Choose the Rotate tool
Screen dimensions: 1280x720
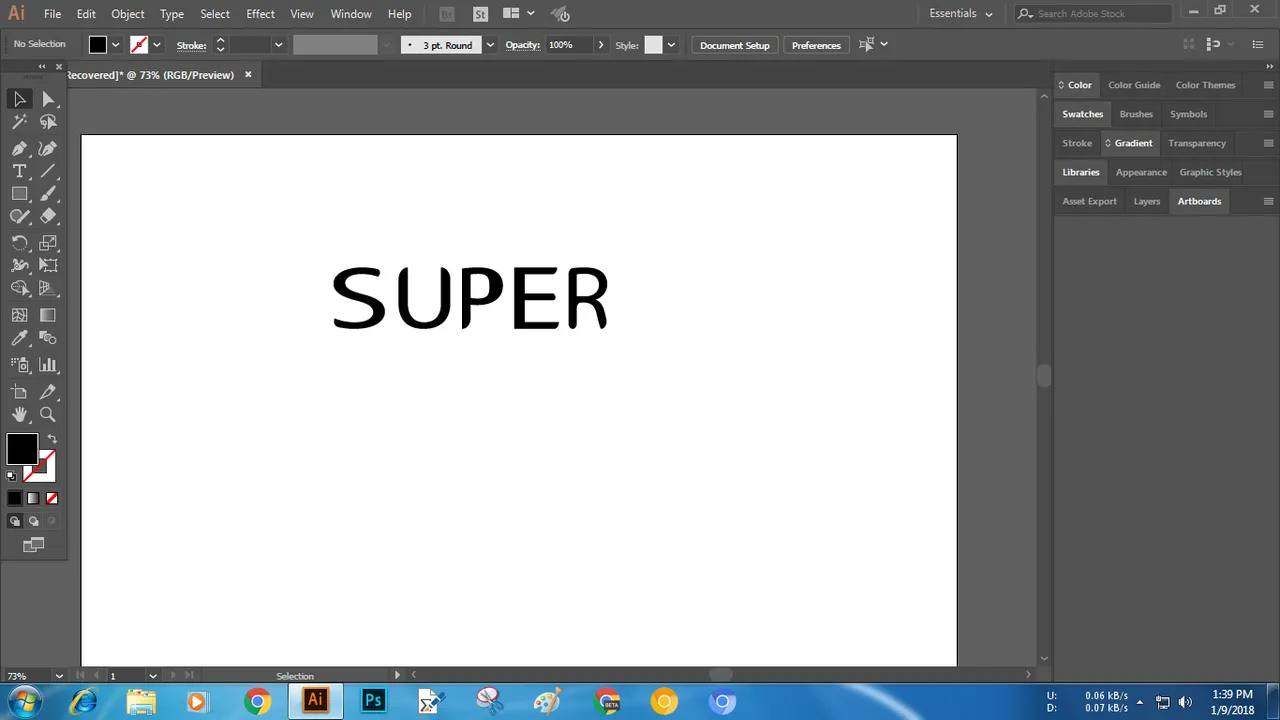tap(19, 243)
